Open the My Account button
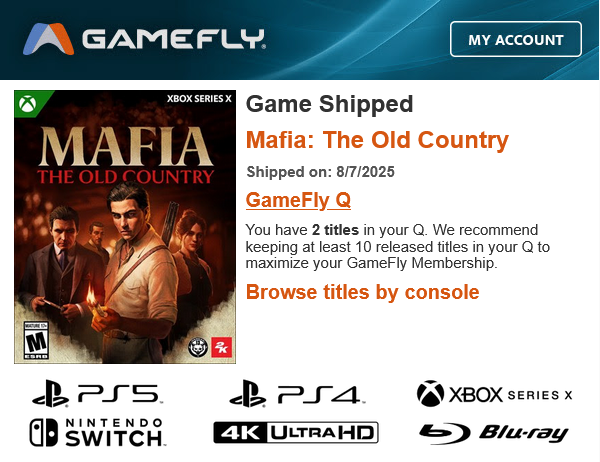Screen dimensions: 600x462 (x=516, y=39)
